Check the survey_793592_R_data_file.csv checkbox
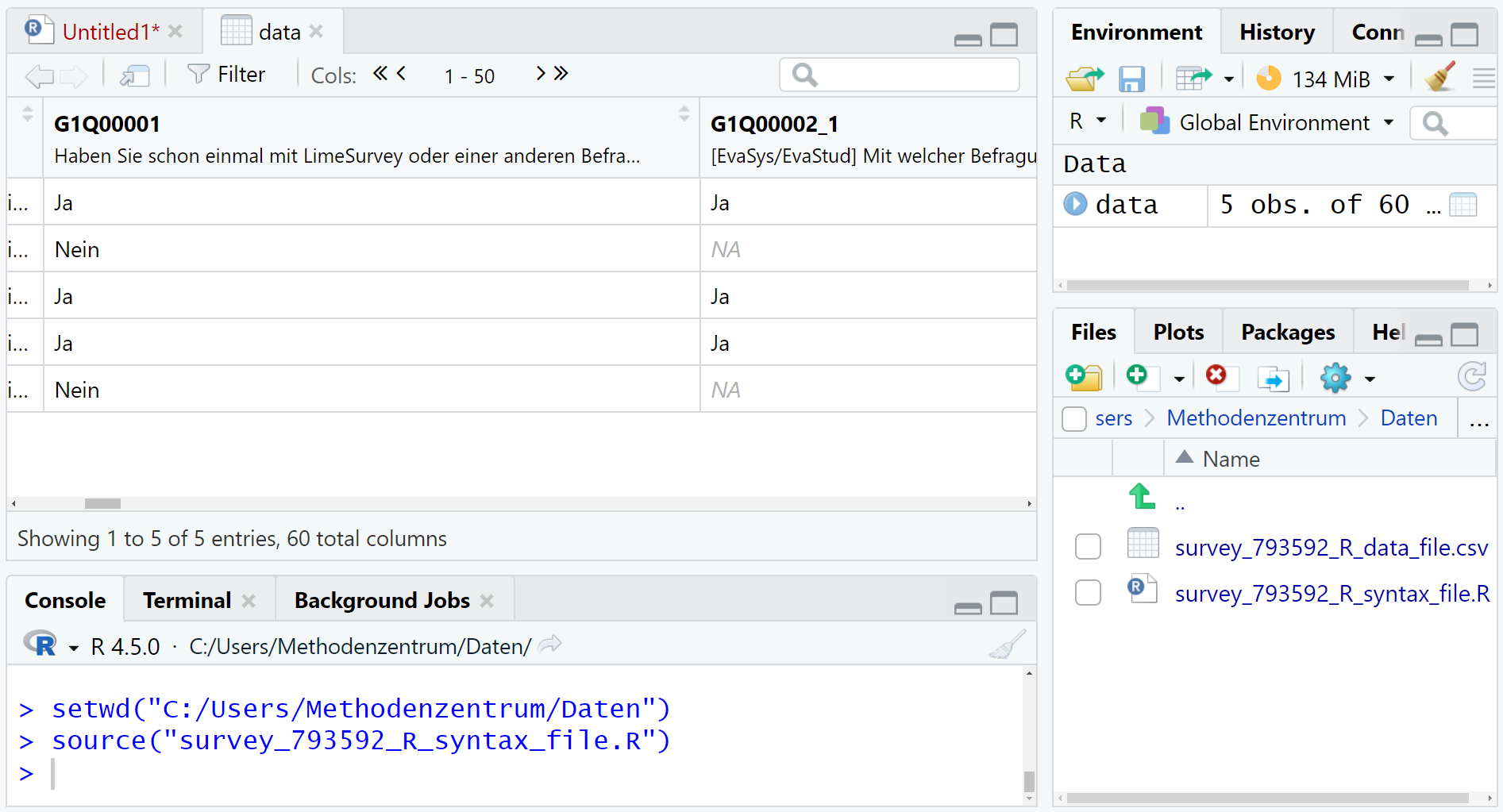Image resolution: width=1503 pixels, height=812 pixels. click(1088, 547)
